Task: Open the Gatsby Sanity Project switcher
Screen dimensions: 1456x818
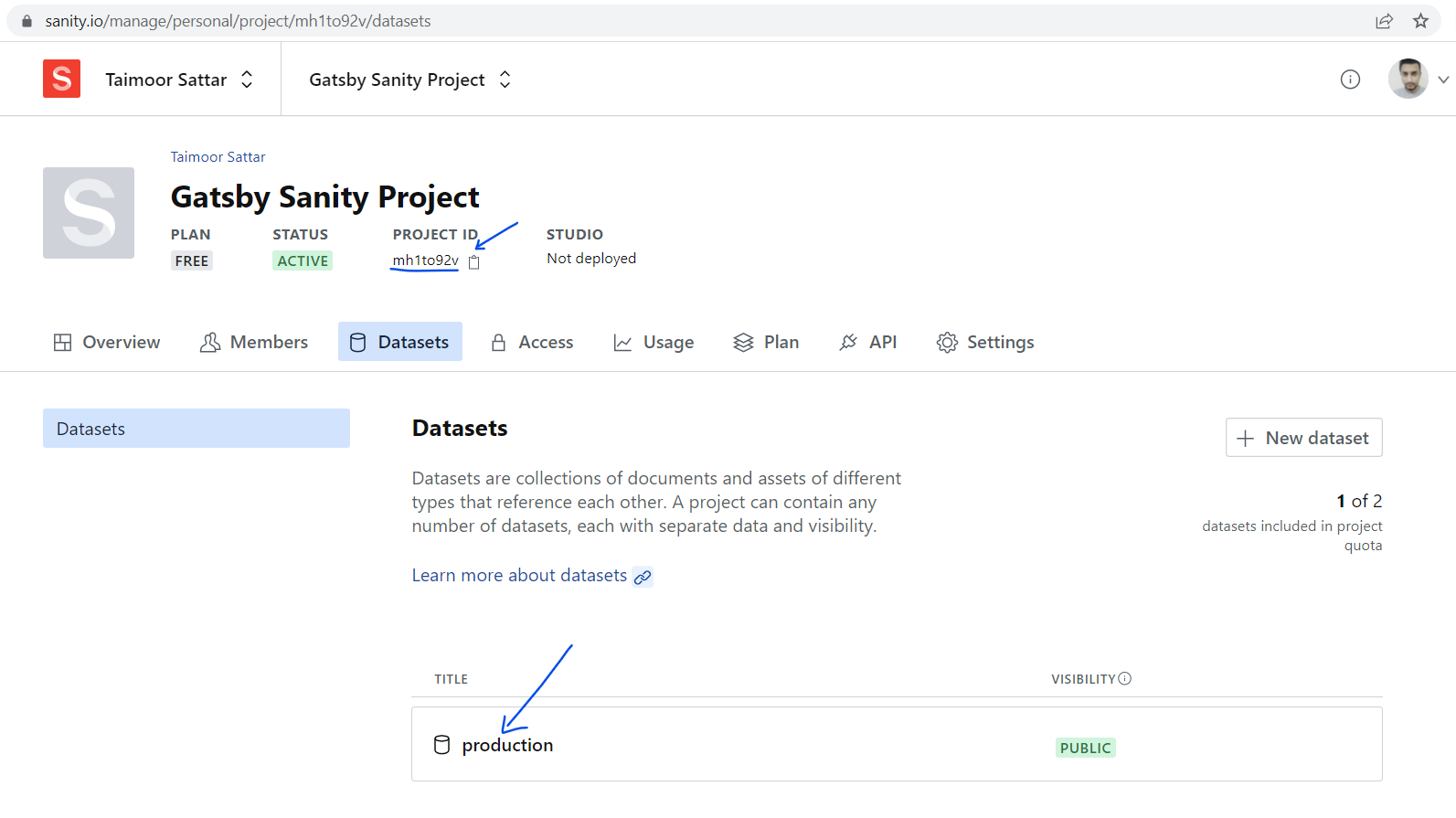Action: point(410,80)
